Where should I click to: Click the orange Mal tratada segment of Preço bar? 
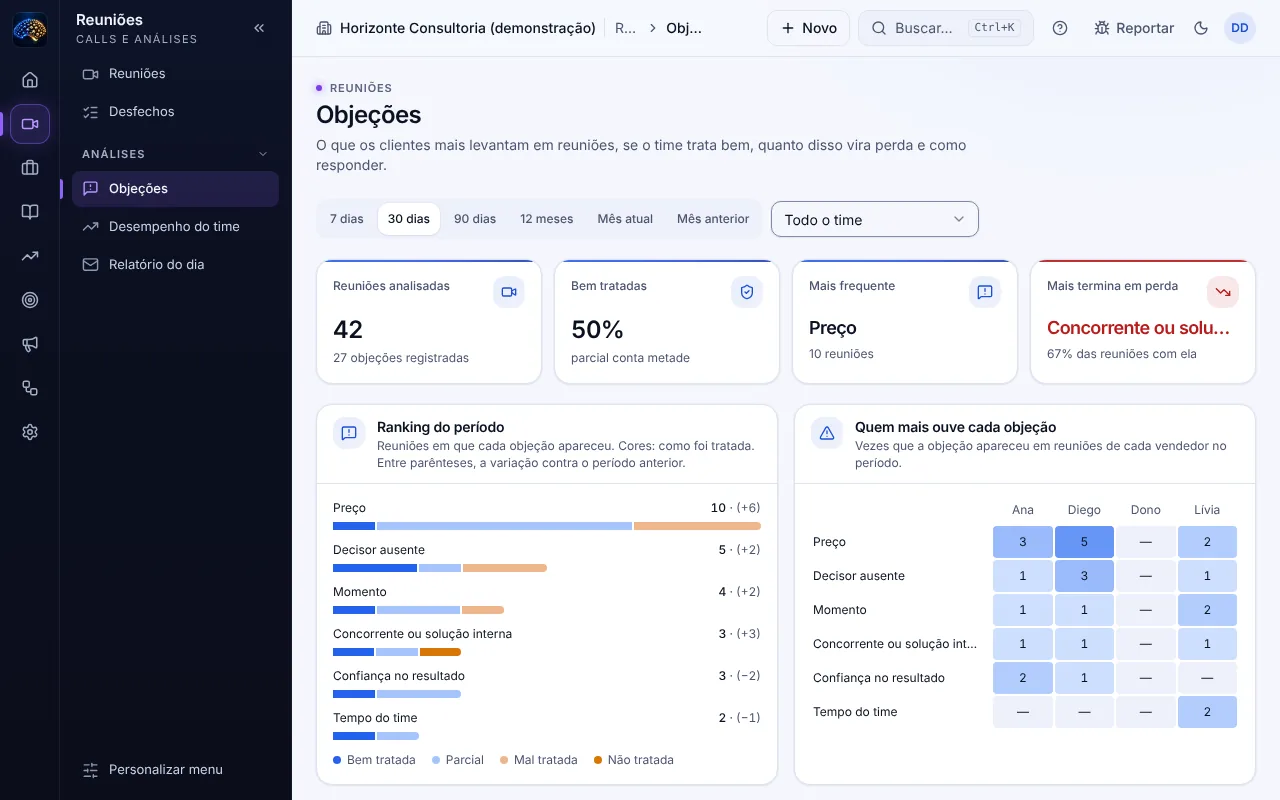pyautogui.click(x=697, y=526)
